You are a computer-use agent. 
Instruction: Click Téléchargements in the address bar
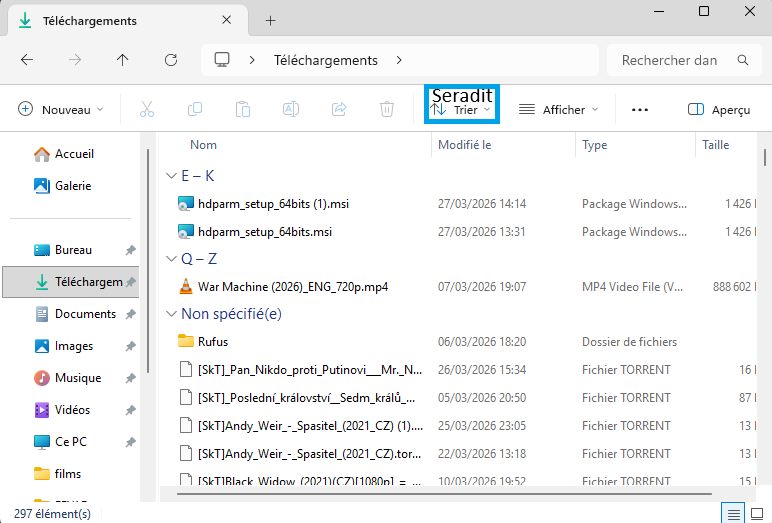point(325,60)
